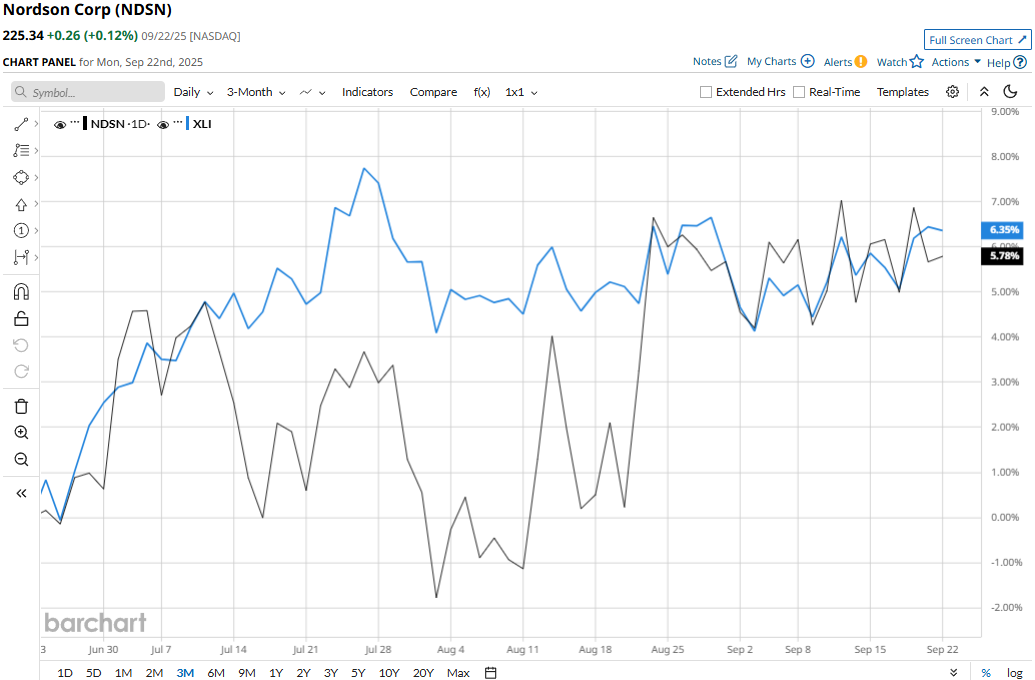The width and height of the screenshot is (1035, 680).
Task: Open the 1x1 grid layout dropdown
Action: coord(521,92)
